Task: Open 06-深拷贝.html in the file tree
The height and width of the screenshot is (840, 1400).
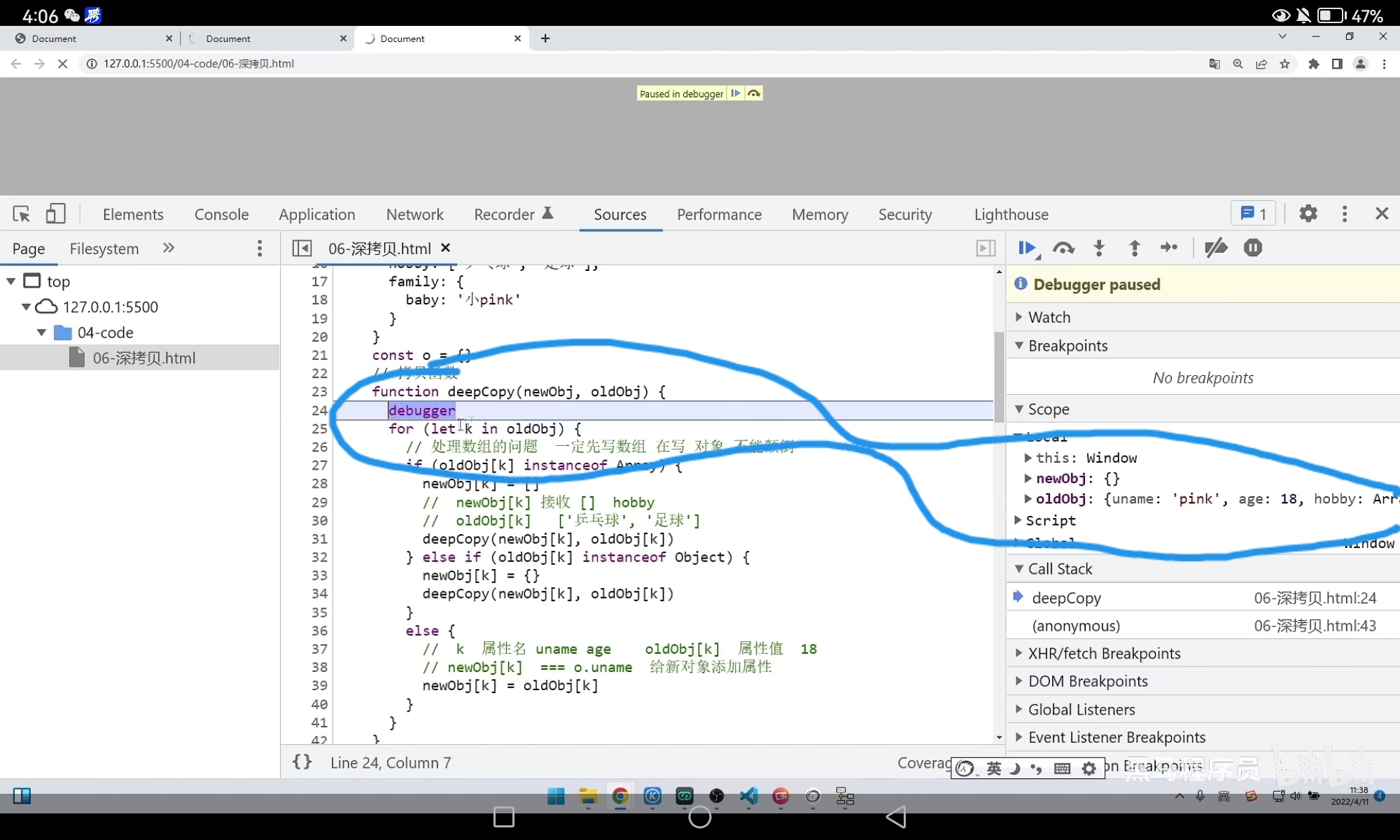Action: click(143, 358)
